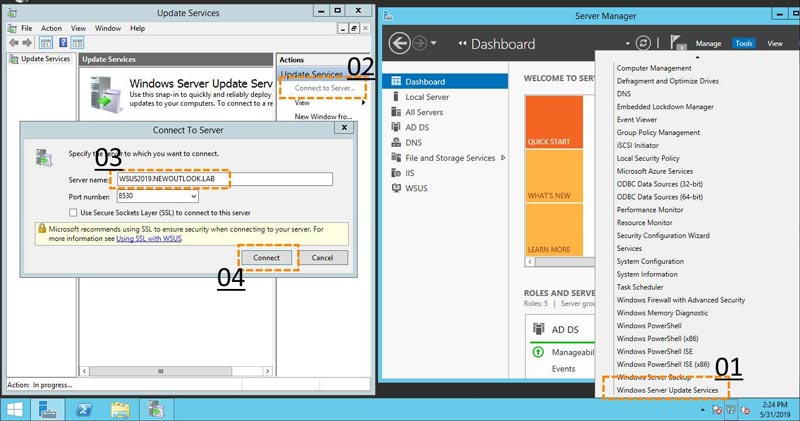Open the View menu in Server Manager
The image size is (800, 421).
[x=774, y=43]
